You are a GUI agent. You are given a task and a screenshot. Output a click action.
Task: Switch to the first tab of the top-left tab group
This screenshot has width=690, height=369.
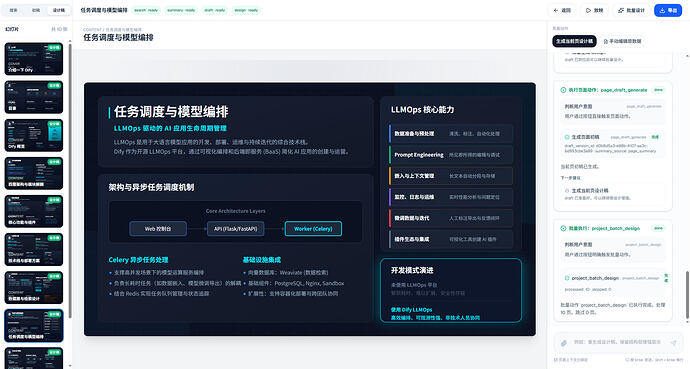(14, 10)
